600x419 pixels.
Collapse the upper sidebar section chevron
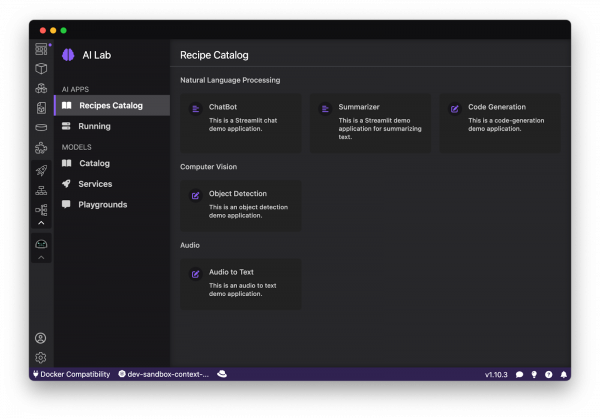41,223
